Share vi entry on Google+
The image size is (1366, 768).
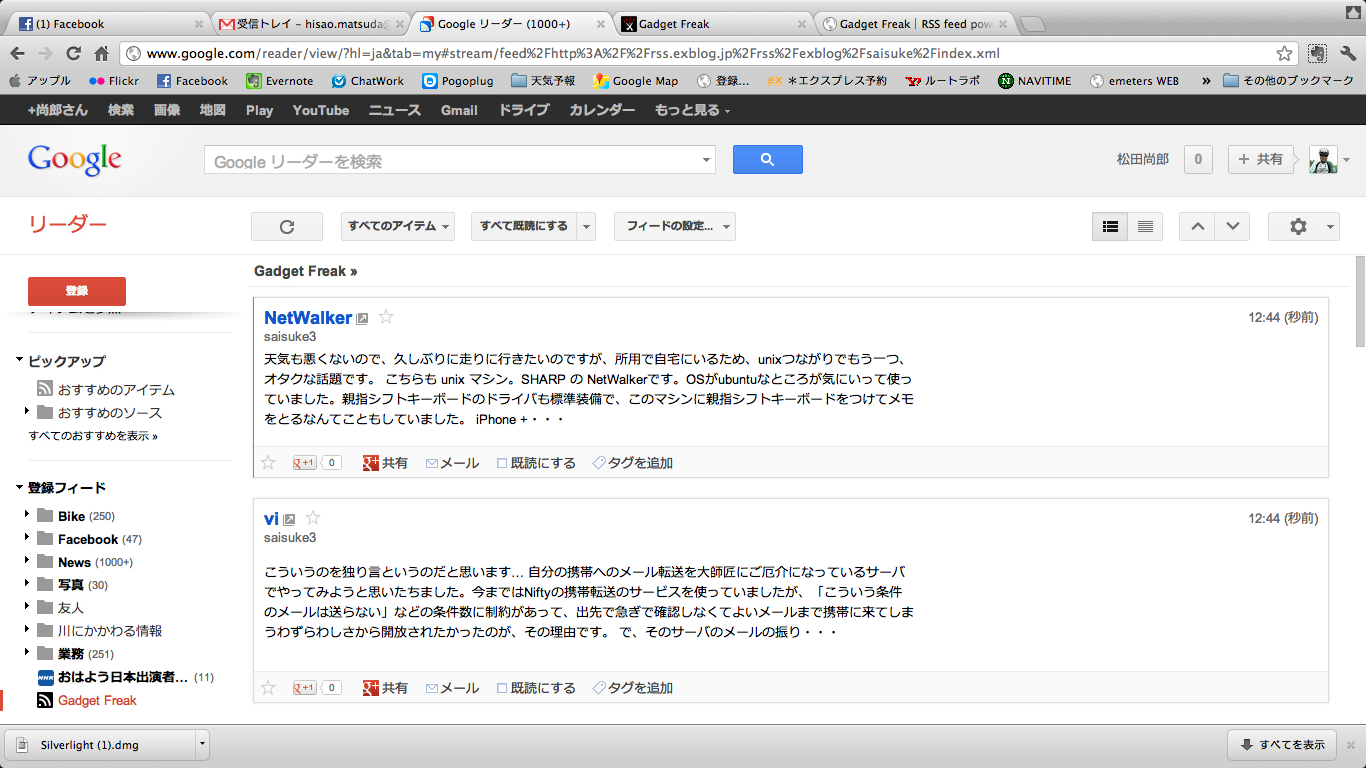[385, 688]
